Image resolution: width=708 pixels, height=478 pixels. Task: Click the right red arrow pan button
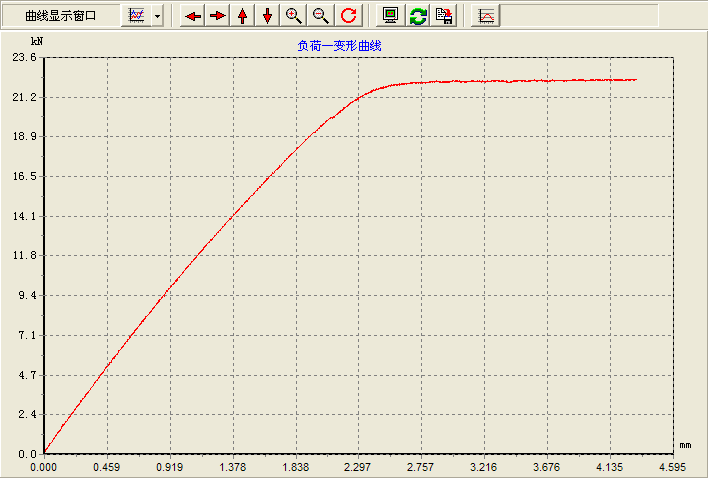[218, 16]
